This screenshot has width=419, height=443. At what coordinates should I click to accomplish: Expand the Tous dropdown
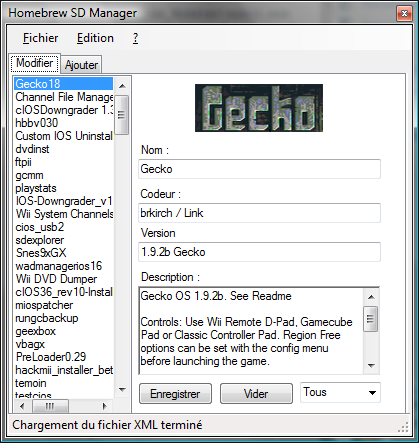point(340,392)
